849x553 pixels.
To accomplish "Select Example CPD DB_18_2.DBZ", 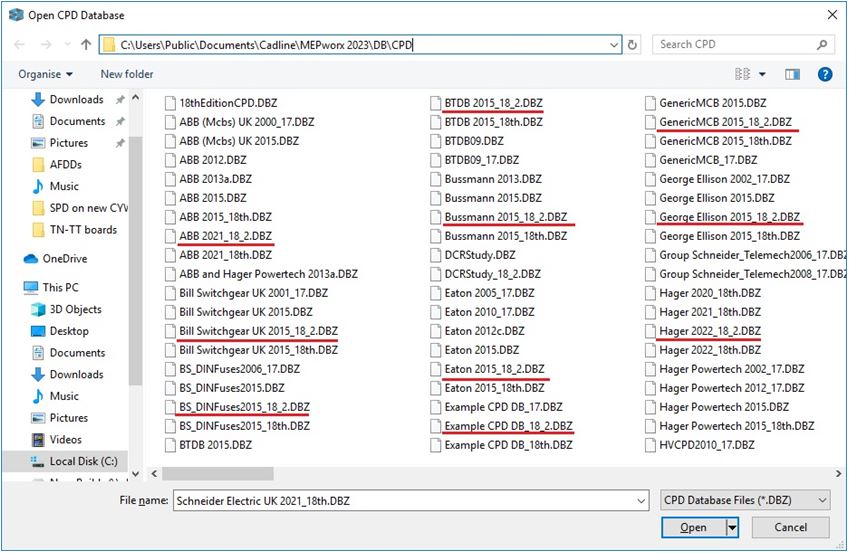I will pos(508,426).
